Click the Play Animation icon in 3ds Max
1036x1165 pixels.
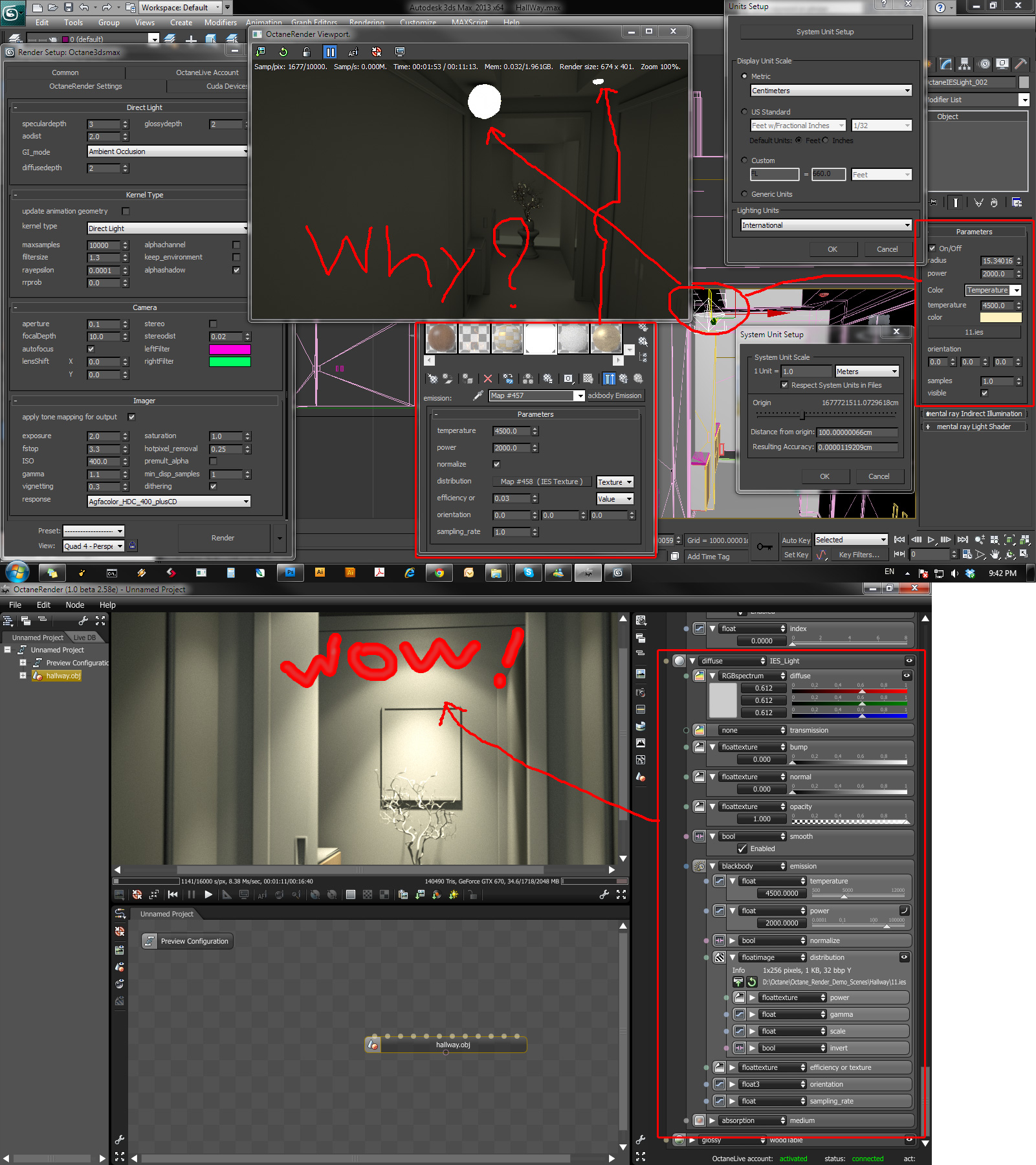coord(931,539)
